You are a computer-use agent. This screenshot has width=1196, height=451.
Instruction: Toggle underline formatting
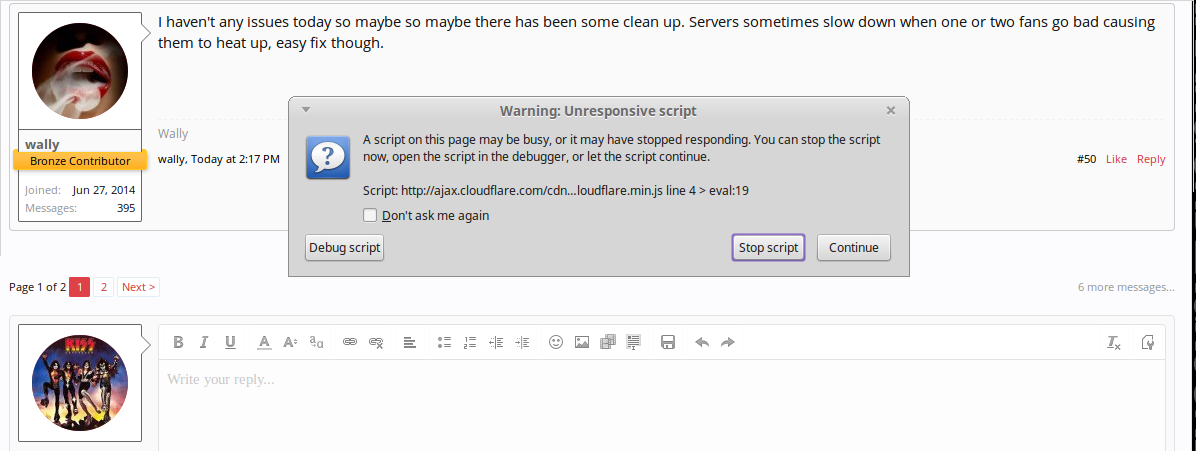pyautogui.click(x=230, y=342)
